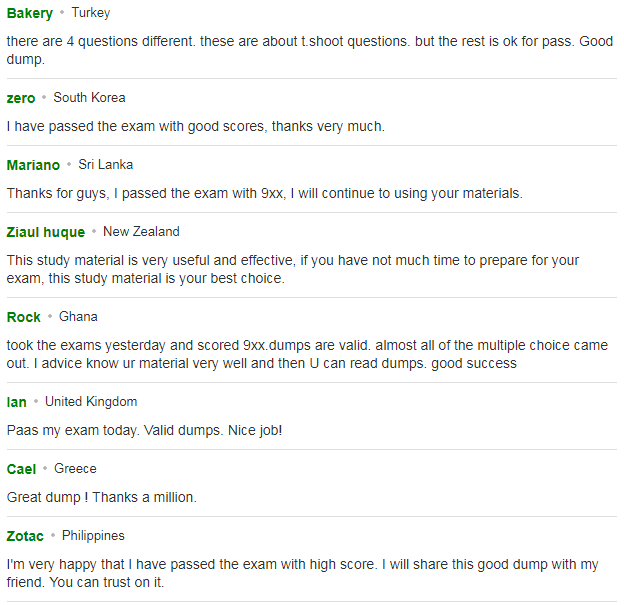The height and width of the screenshot is (605, 624).
Task: Click Mariano's comment about passing with 9xx
Action: (265, 193)
